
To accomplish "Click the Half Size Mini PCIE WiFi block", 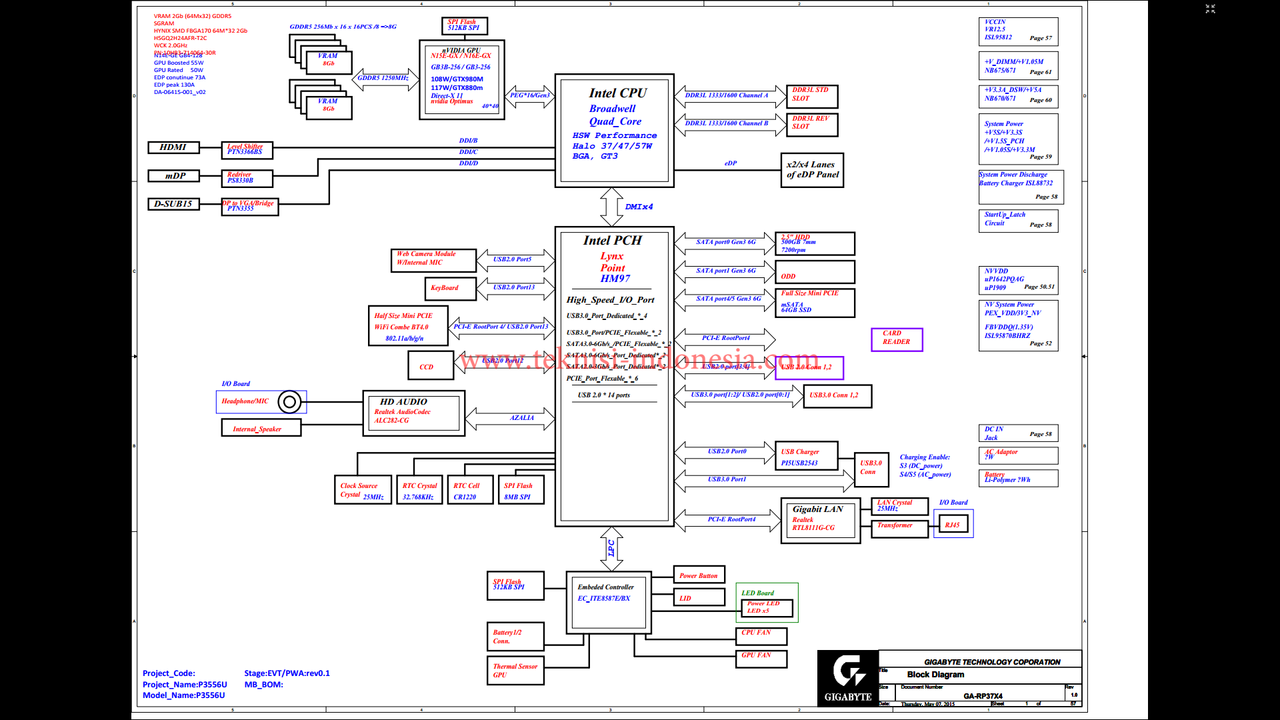I will (406, 327).
